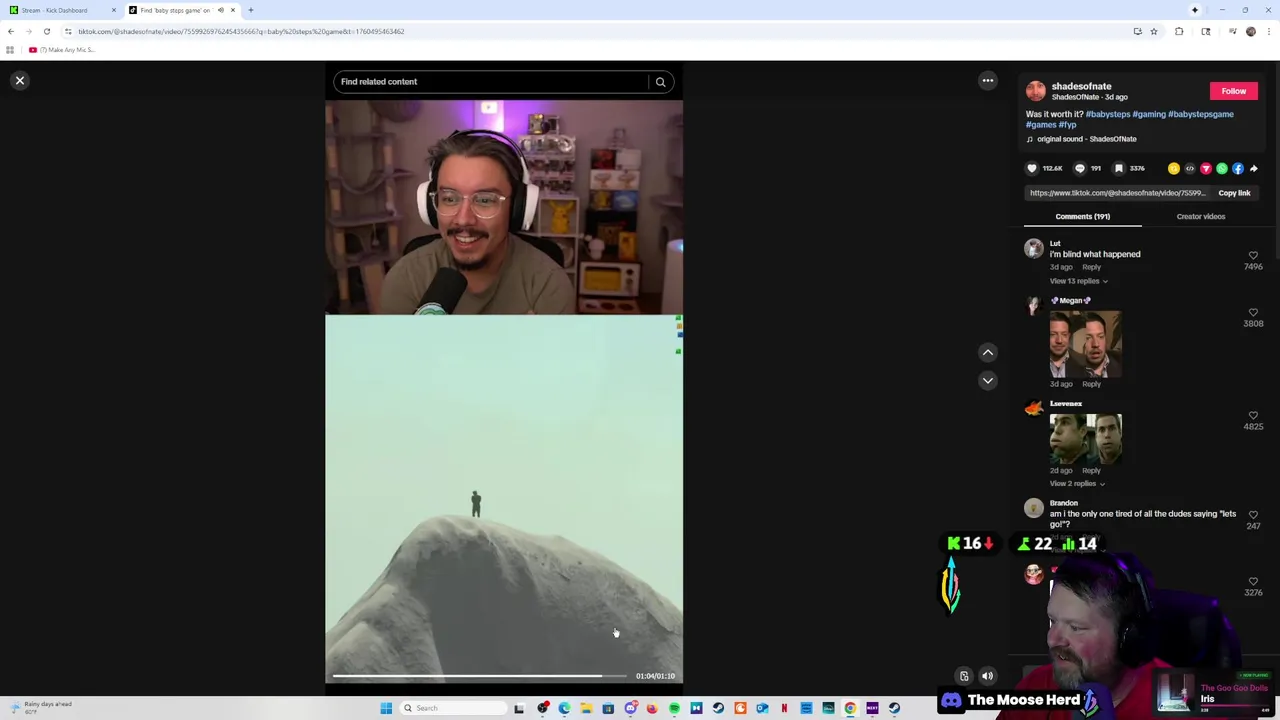The width and height of the screenshot is (1280, 720).
Task: Like the video with the heart icon
Action: click(x=1032, y=168)
